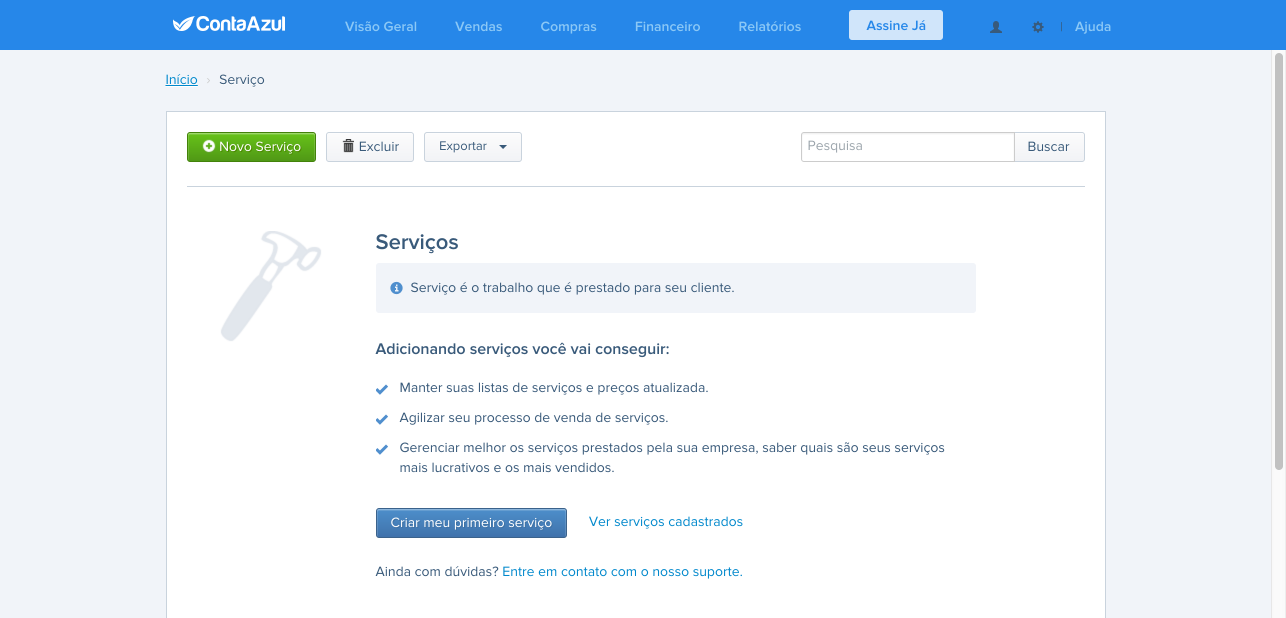Screen dimensions: 1286x618
Task: Click the Assine Já button
Action: tap(896, 25)
